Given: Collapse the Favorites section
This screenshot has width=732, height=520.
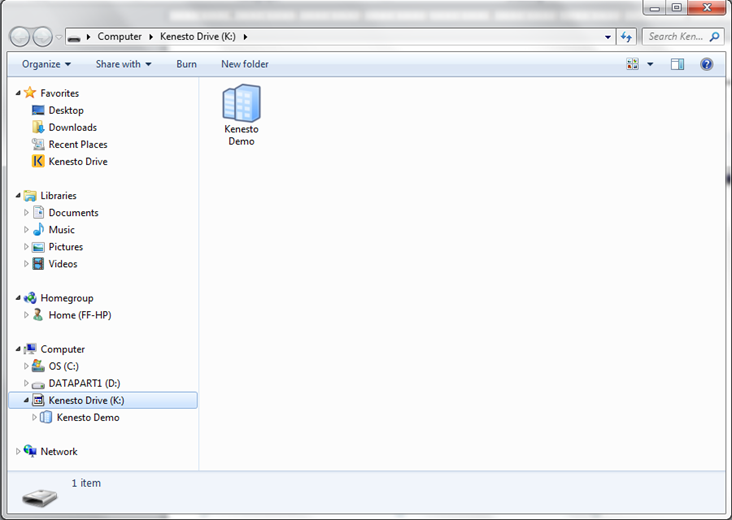Looking at the screenshot, I should tap(18, 93).
